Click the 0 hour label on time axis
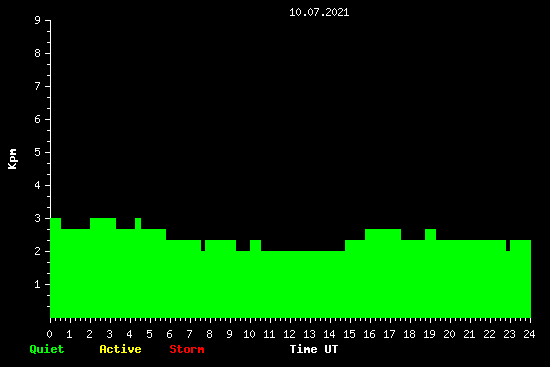Image resolution: width=550 pixels, height=367 pixels. click(49, 334)
